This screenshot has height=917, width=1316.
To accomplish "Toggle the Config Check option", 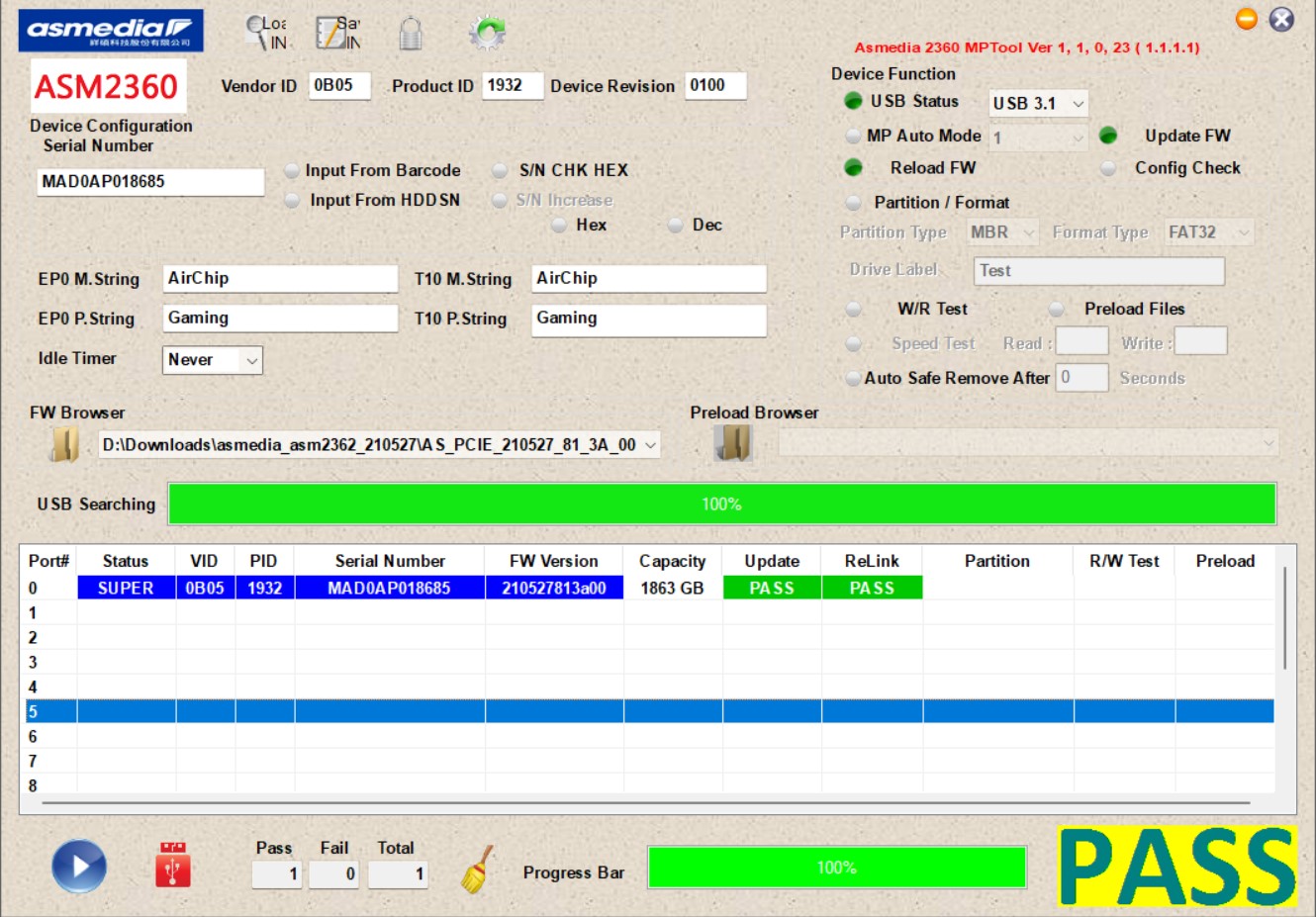I will pos(1109,168).
